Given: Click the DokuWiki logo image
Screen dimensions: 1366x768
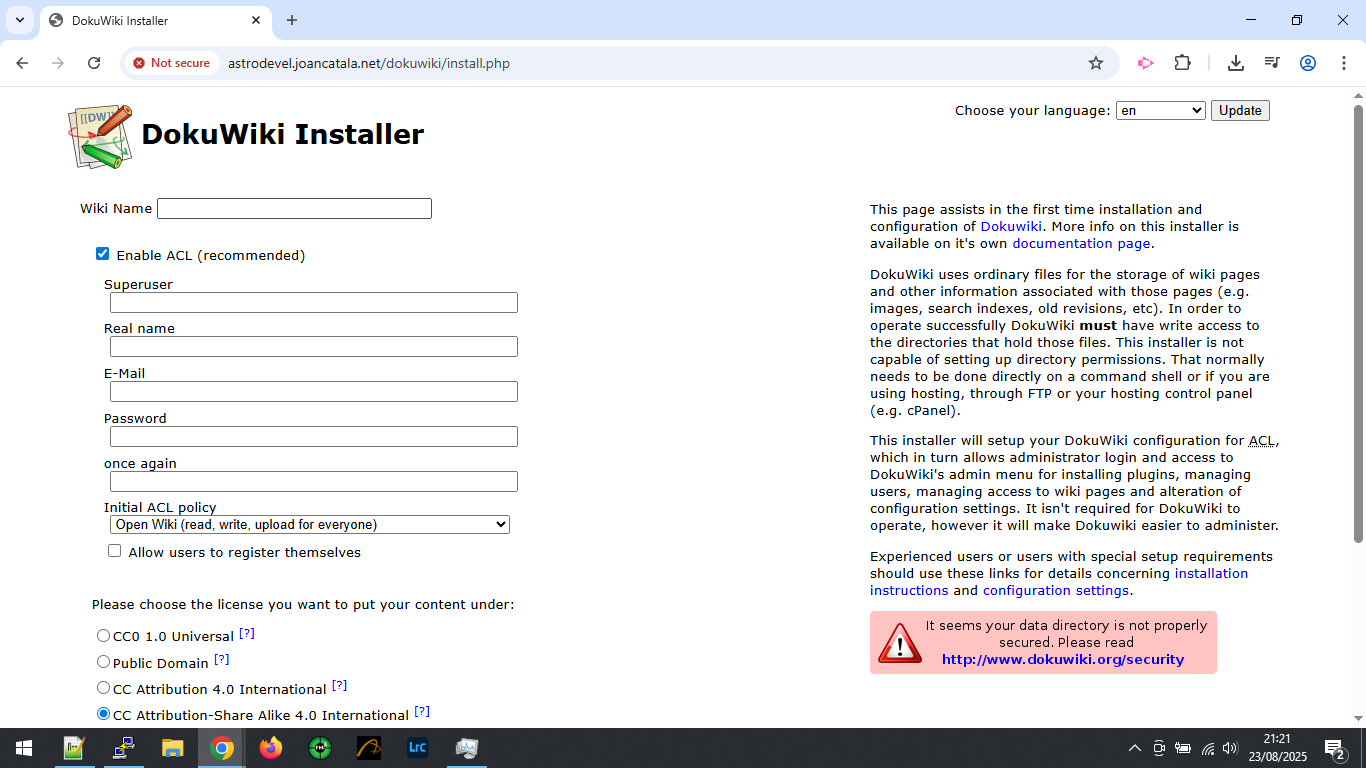Looking at the screenshot, I should pos(101,136).
